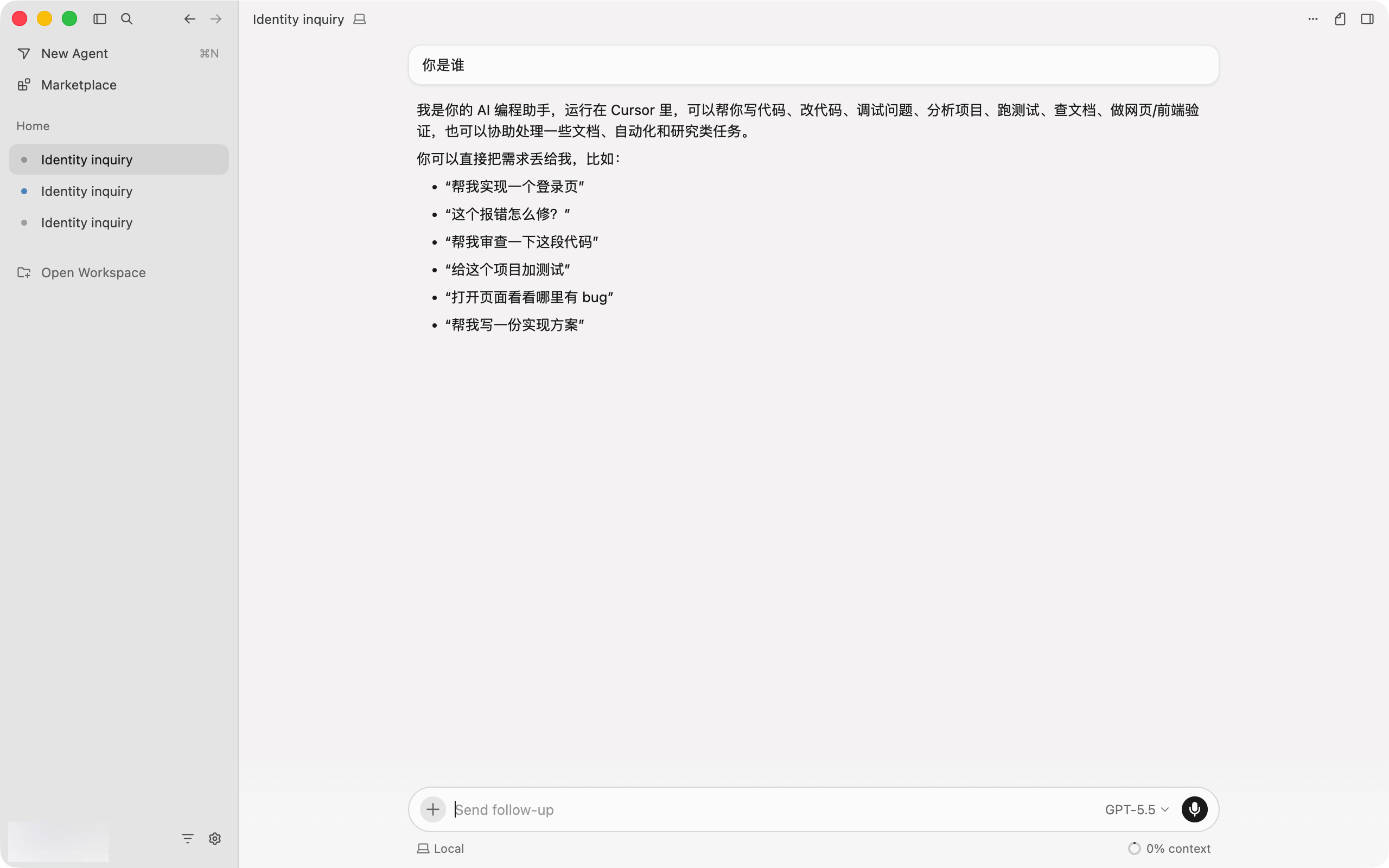Open settings gear icon
The image size is (1389, 868).
click(215, 839)
